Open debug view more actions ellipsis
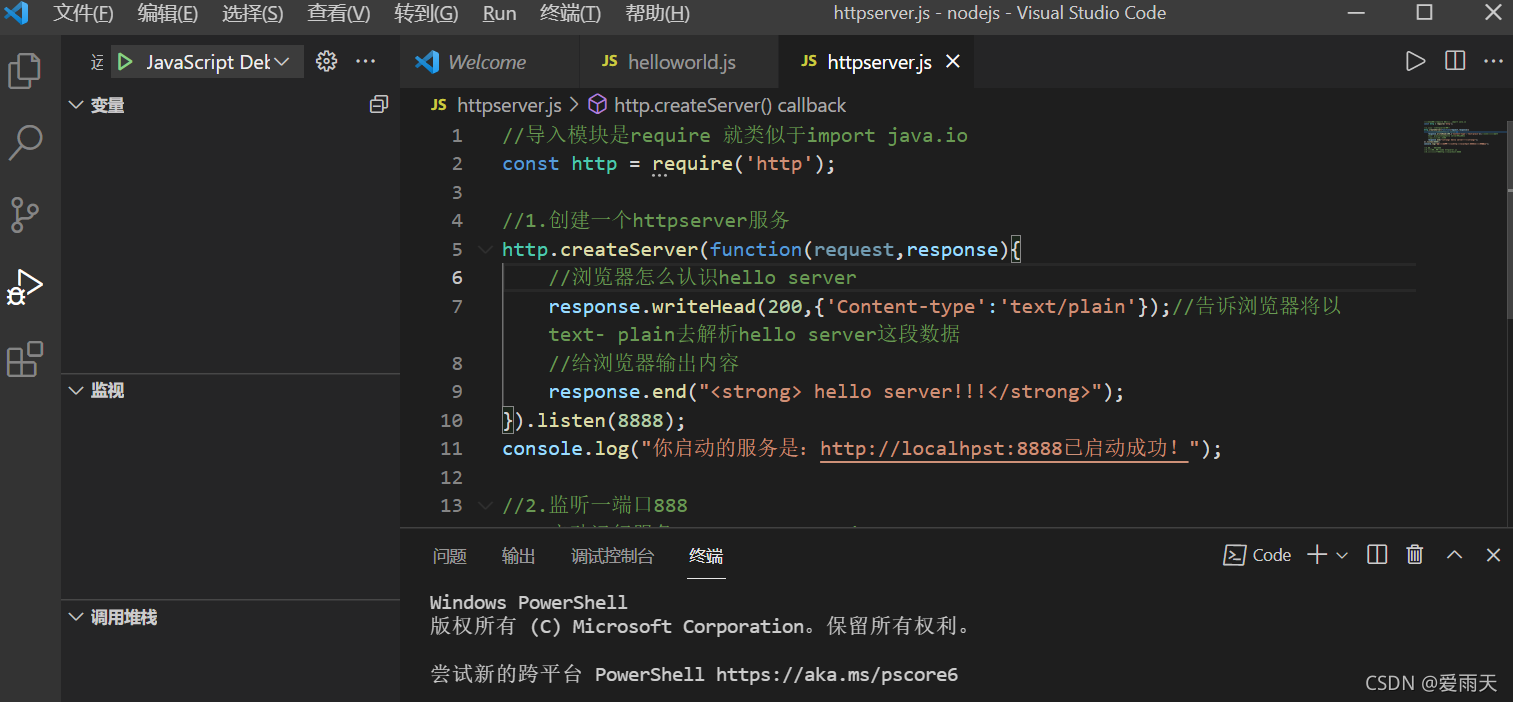Image resolution: width=1513 pixels, height=702 pixels. click(x=366, y=62)
